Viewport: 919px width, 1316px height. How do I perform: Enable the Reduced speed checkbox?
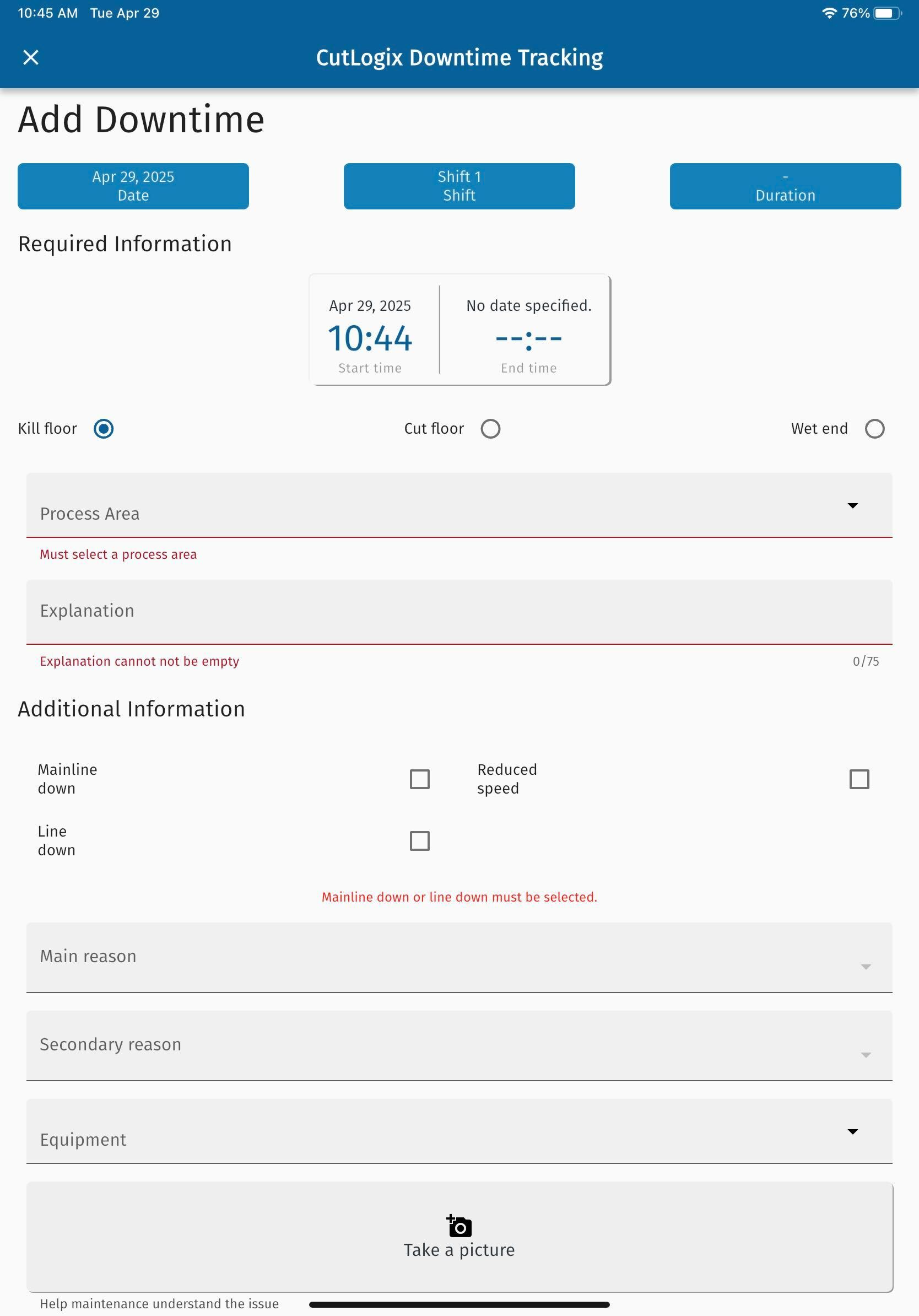(x=858, y=779)
